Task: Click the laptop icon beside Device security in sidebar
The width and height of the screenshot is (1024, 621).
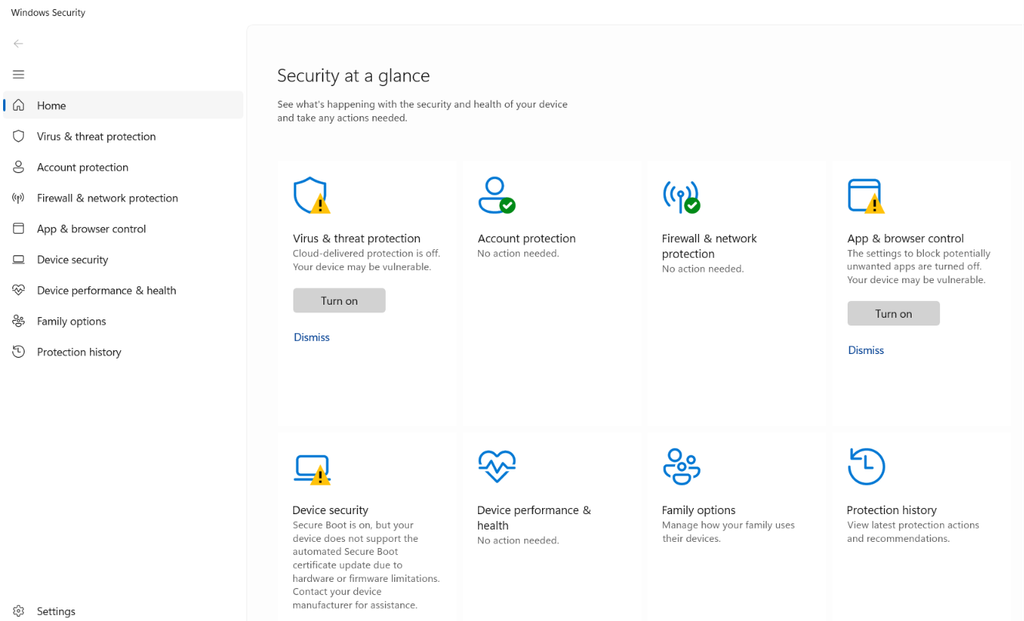Action: pos(18,259)
